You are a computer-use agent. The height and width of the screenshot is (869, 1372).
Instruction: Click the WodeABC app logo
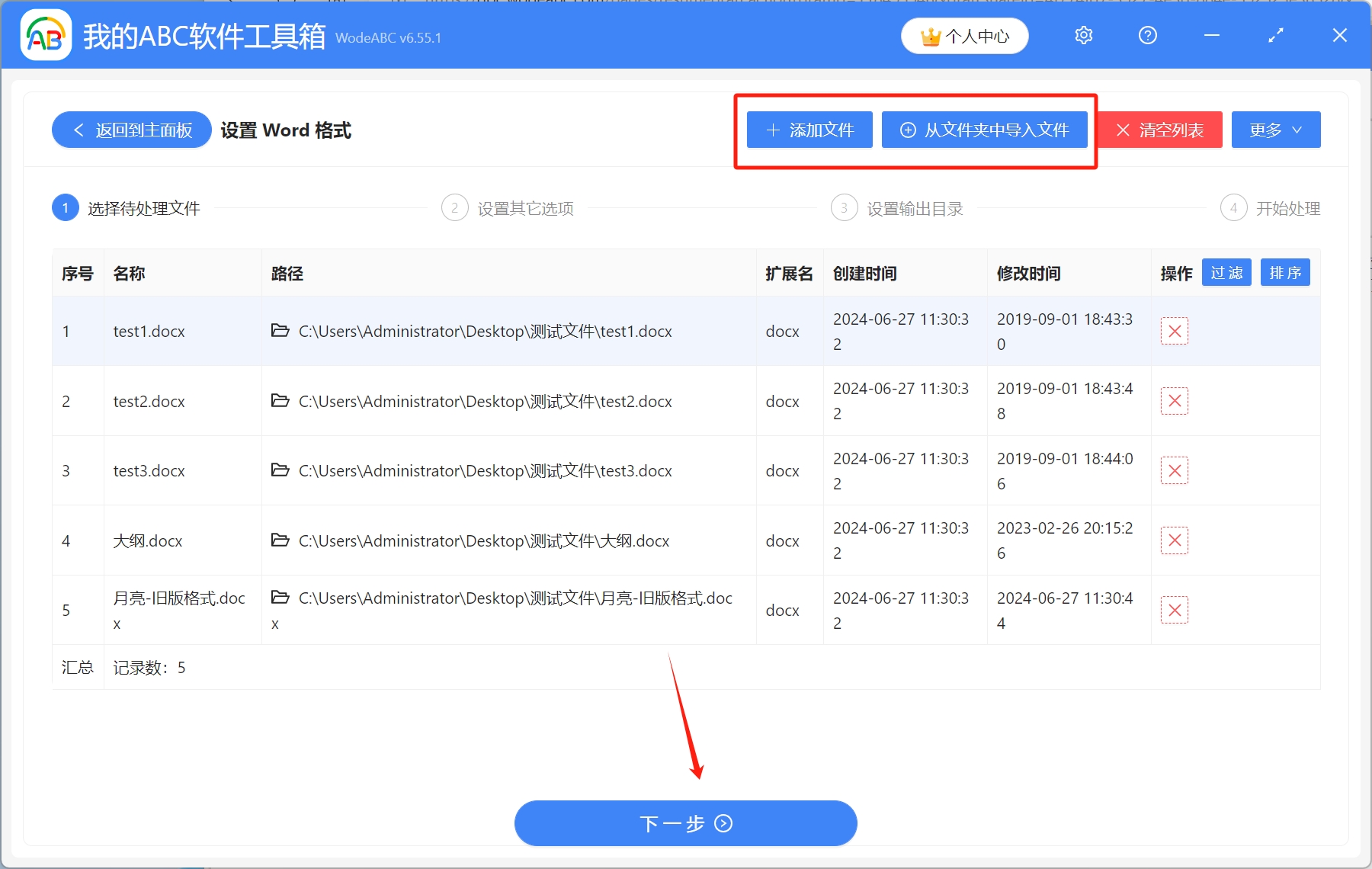(x=46, y=35)
